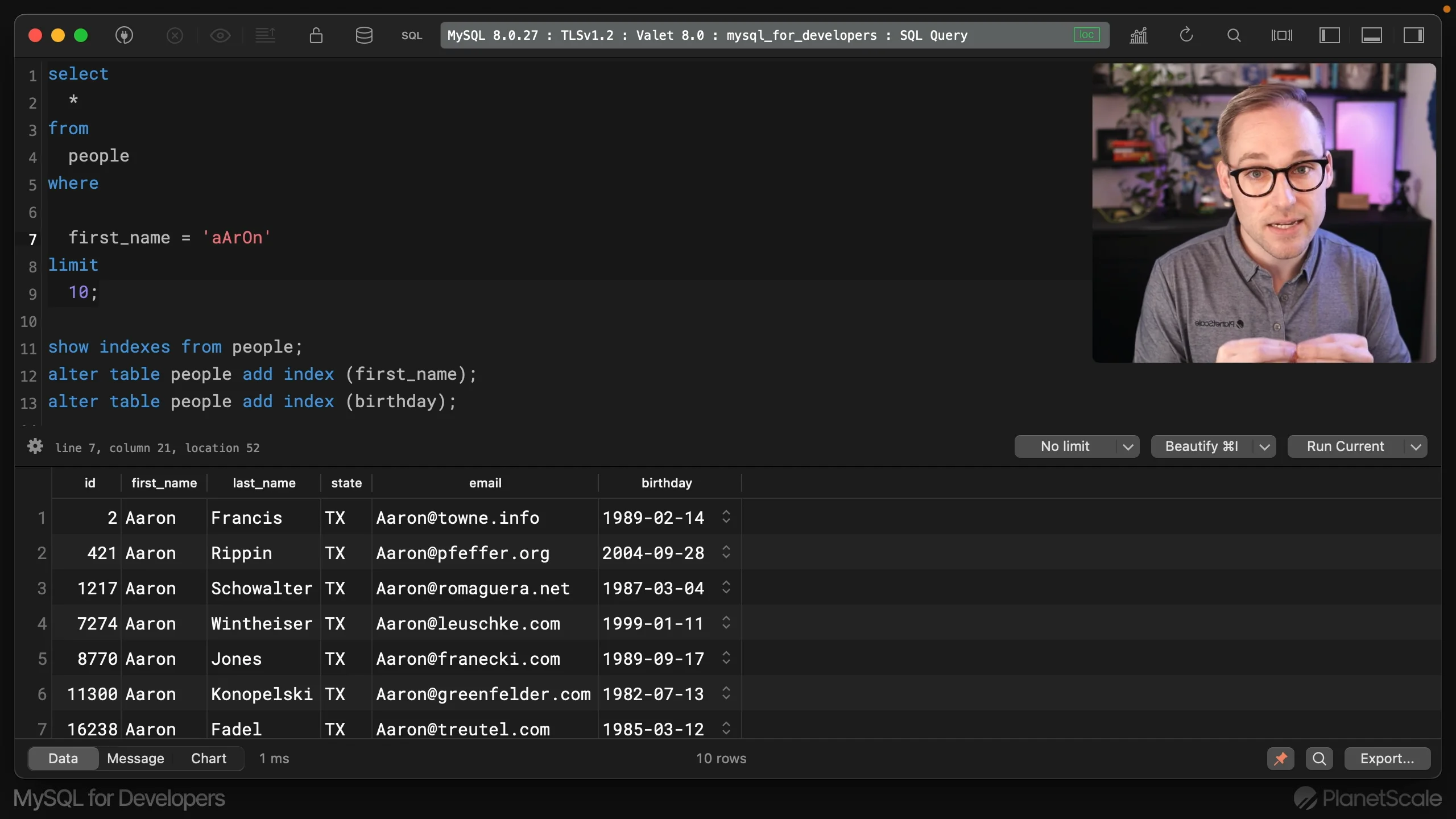Click the Run Current button
This screenshot has width=1456, height=819.
[1345, 446]
